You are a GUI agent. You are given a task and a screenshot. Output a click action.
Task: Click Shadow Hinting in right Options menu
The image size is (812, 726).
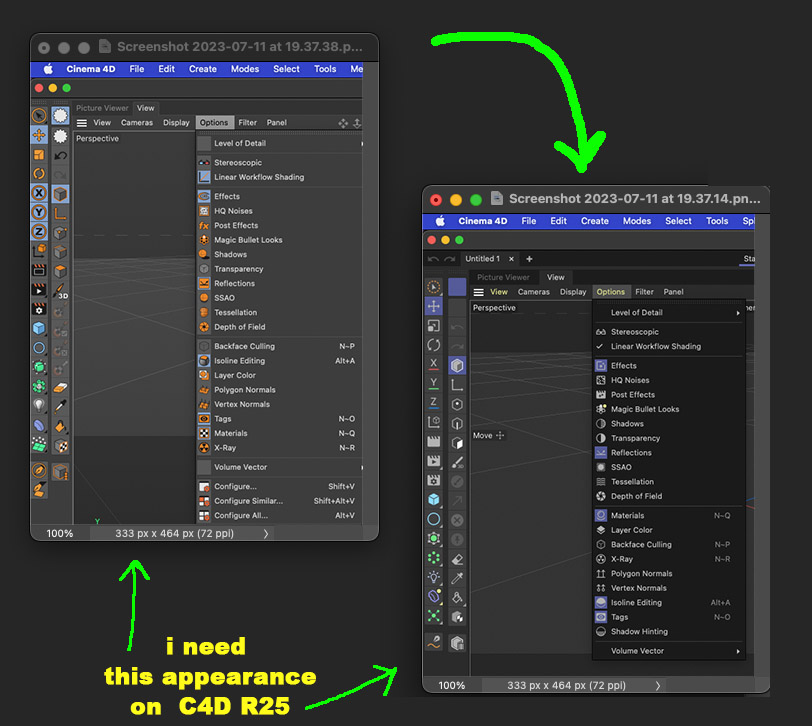(668, 632)
